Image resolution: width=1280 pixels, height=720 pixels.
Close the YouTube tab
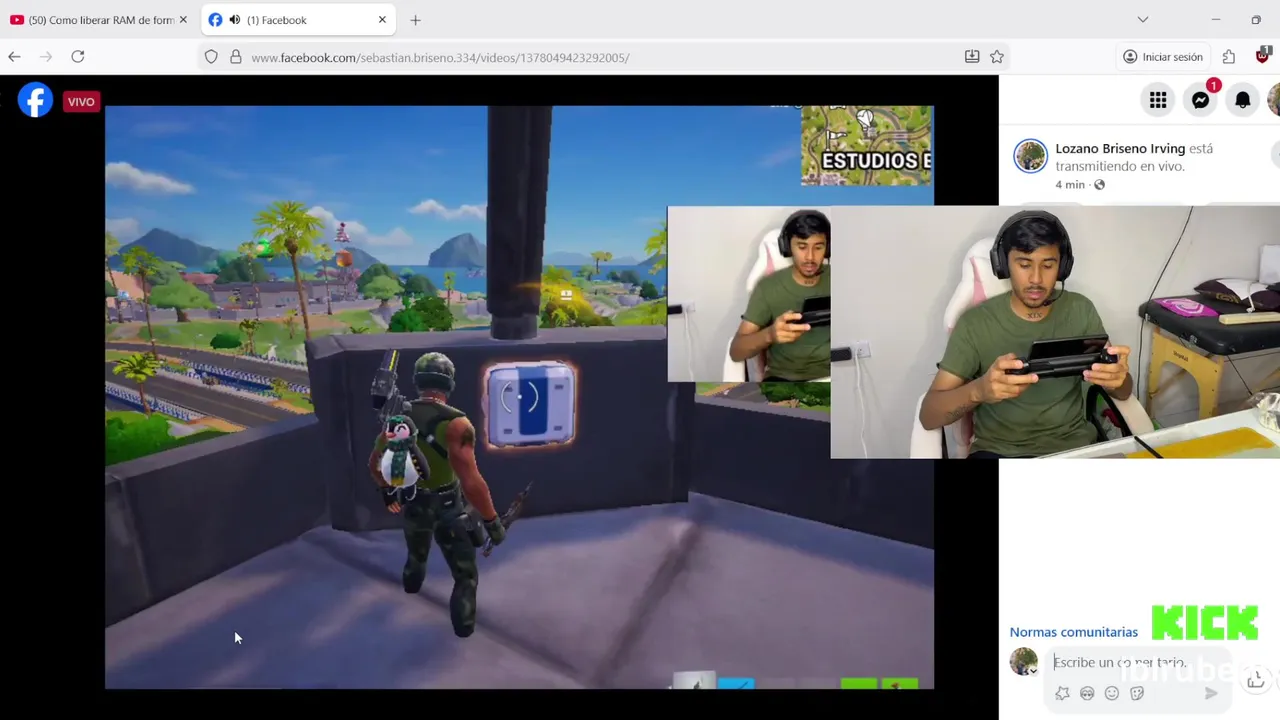(183, 20)
